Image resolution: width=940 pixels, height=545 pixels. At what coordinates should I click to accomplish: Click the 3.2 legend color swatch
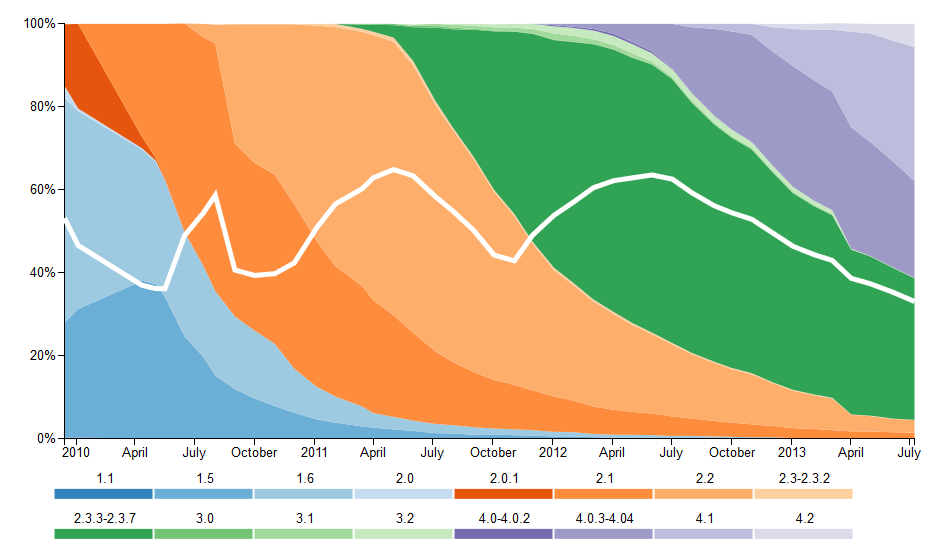(403, 534)
